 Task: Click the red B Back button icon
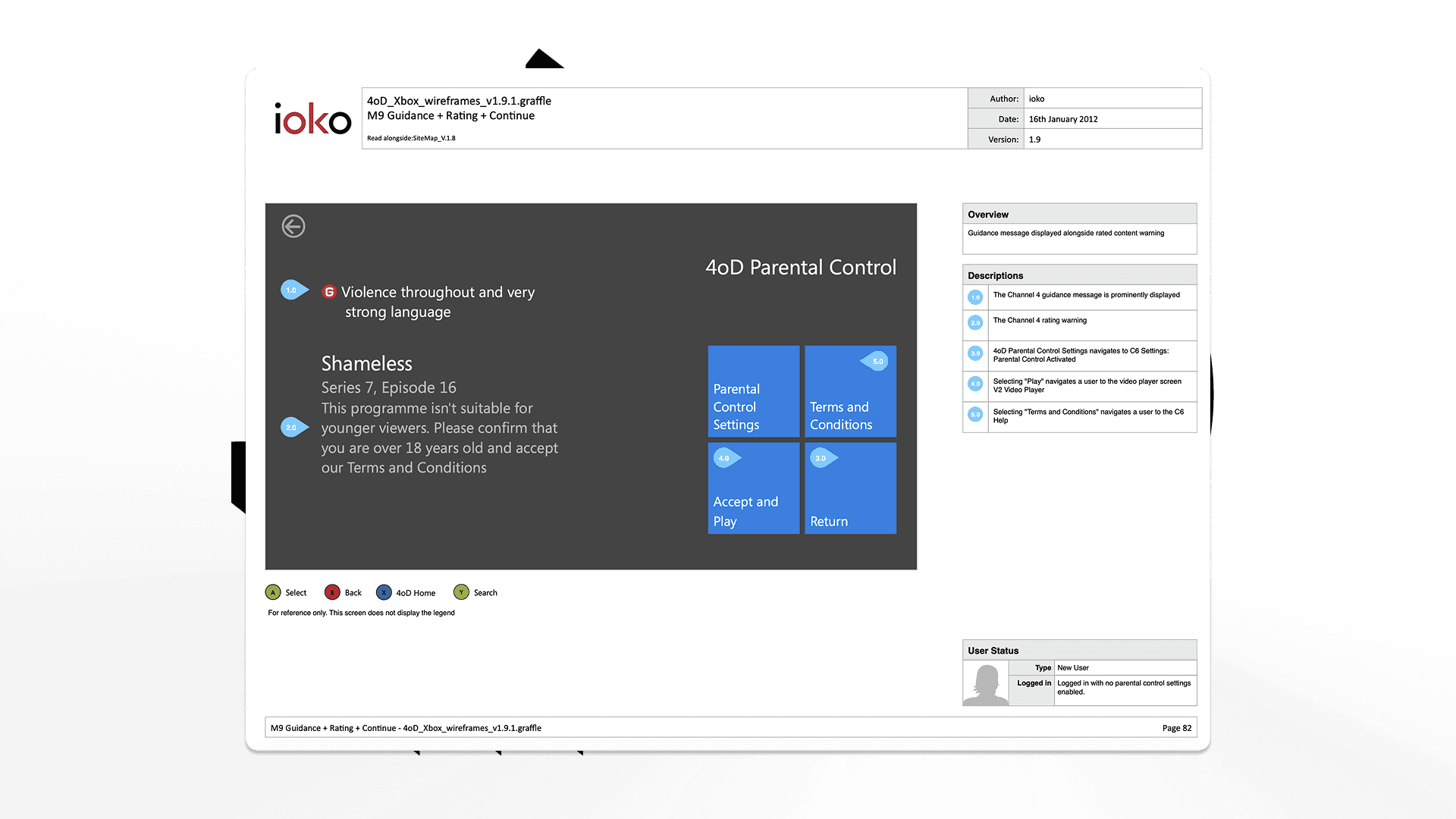pos(332,592)
